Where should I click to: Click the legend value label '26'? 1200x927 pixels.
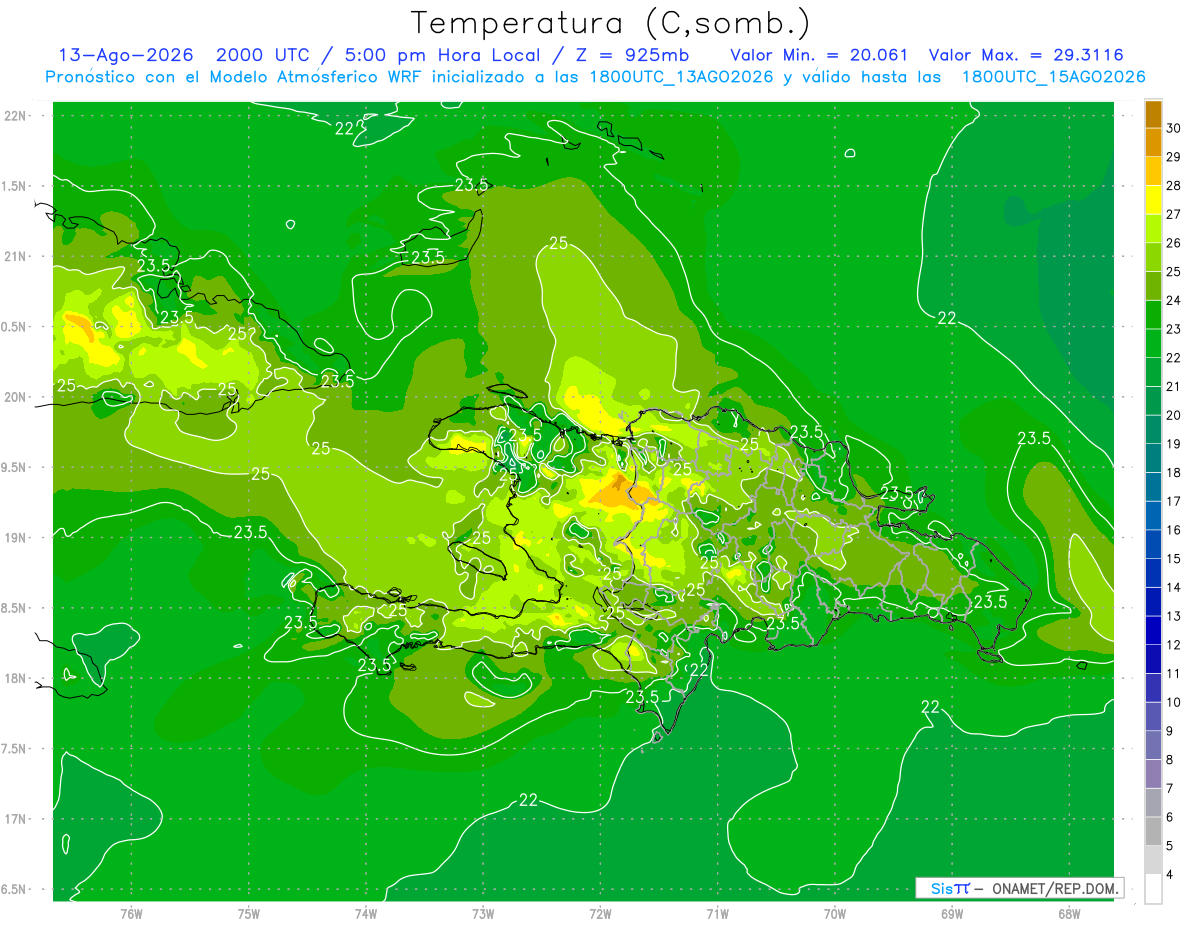pos(1174,243)
